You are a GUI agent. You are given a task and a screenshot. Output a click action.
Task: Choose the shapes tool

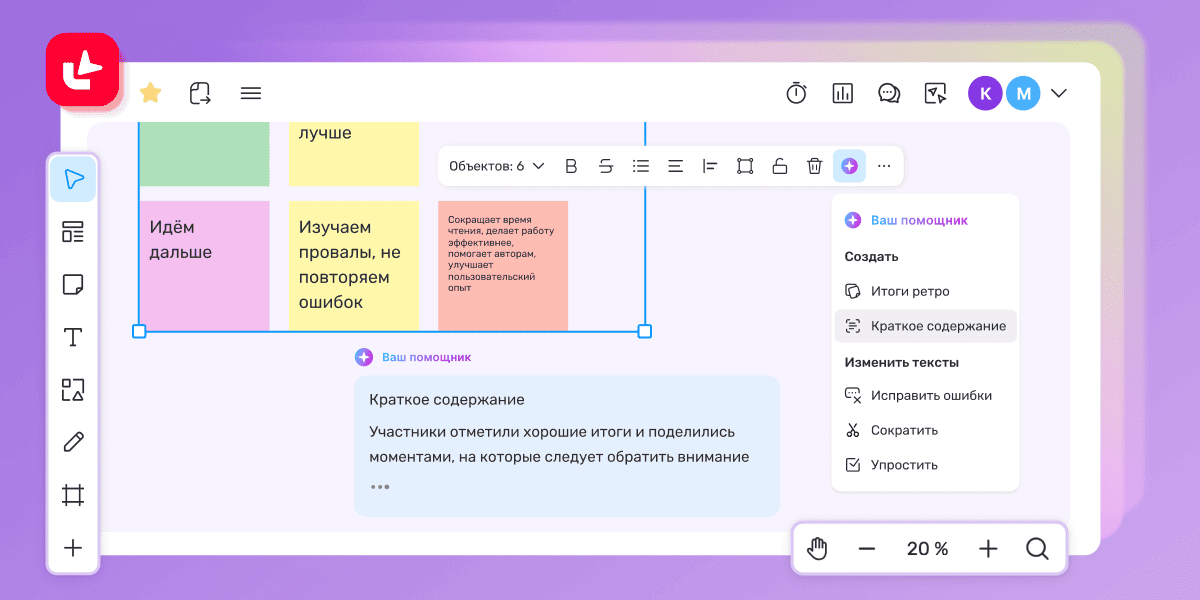click(x=73, y=390)
